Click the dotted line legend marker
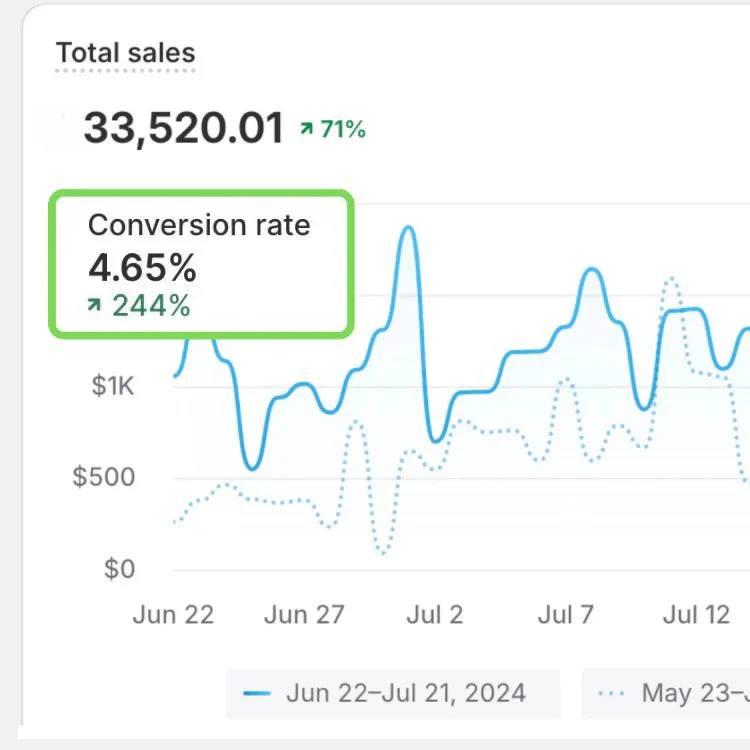 pos(612,693)
